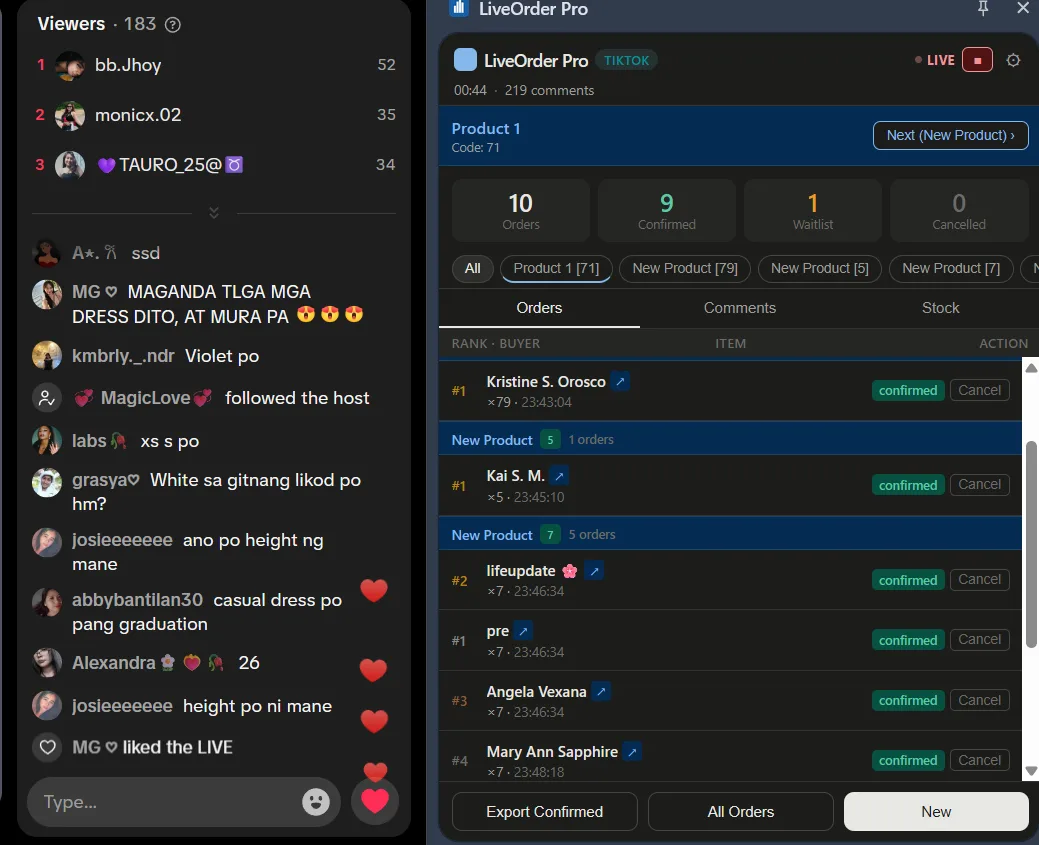Click confirmed status on pre's order
This screenshot has height=845, width=1039.
pyautogui.click(x=908, y=640)
